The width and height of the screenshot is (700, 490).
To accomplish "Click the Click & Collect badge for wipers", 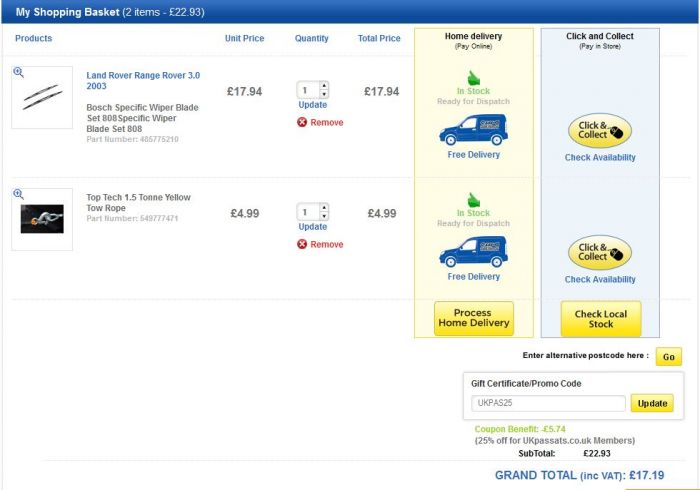I will [600, 130].
